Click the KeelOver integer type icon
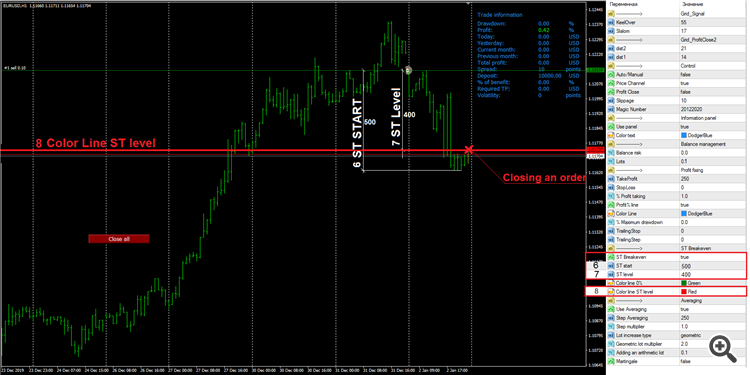The height and width of the screenshot is (375, 750). (610, 22)
